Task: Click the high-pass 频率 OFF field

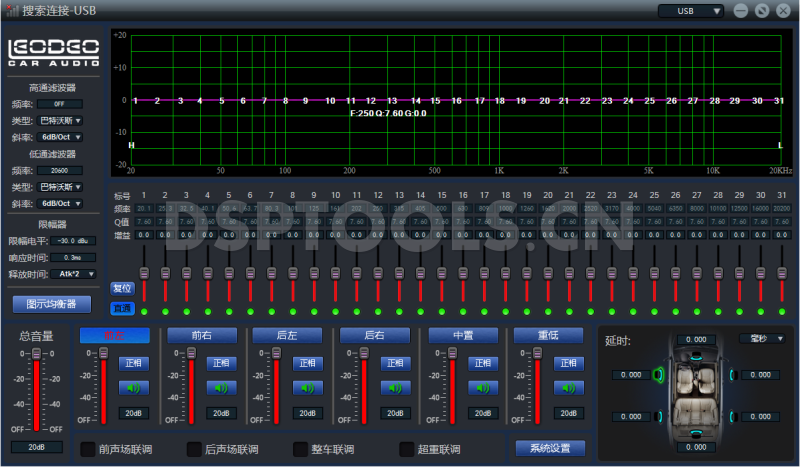Action: (60, 104)
